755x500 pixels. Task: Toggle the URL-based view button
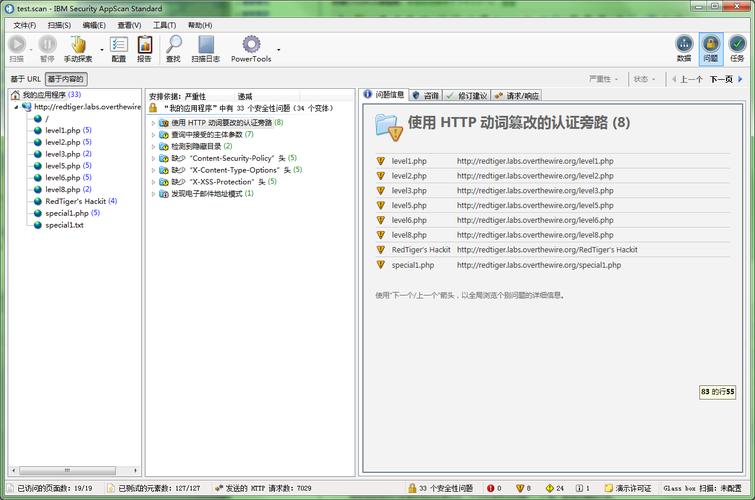tap(26, 79)
